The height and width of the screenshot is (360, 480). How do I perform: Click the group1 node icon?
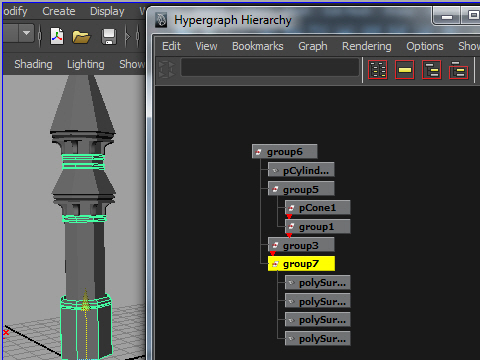pos(291,227)
